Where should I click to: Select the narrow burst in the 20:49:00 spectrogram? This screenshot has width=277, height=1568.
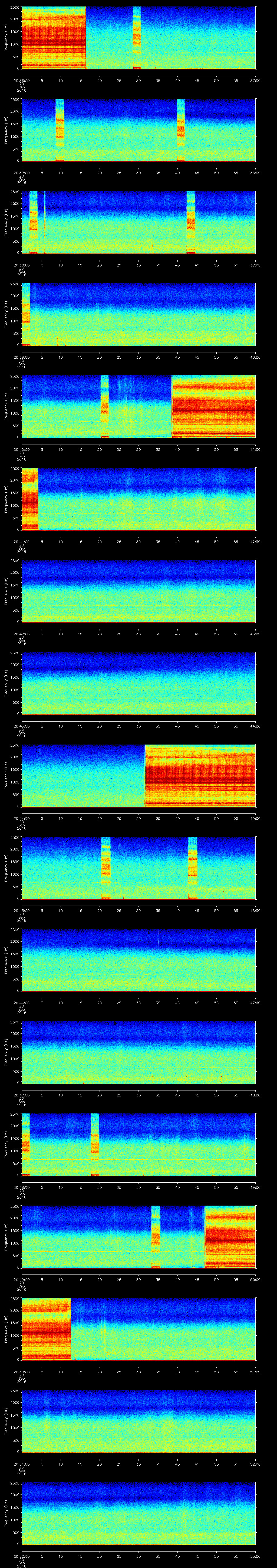pos(155,1236)
